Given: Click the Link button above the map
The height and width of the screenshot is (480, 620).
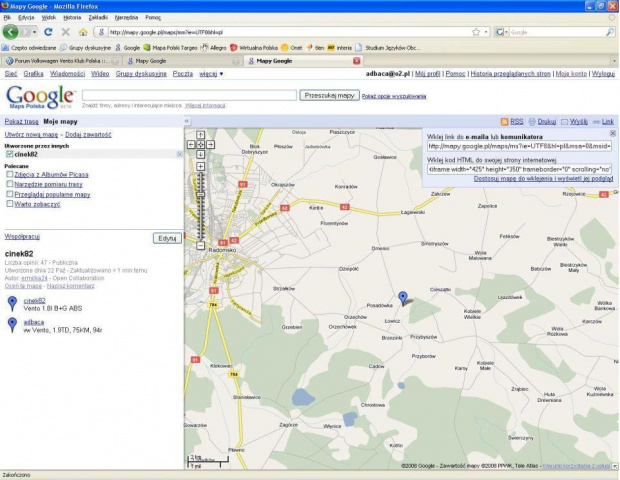Looking at the screenshot, I should pyautogui.click(x=608, y=121).
